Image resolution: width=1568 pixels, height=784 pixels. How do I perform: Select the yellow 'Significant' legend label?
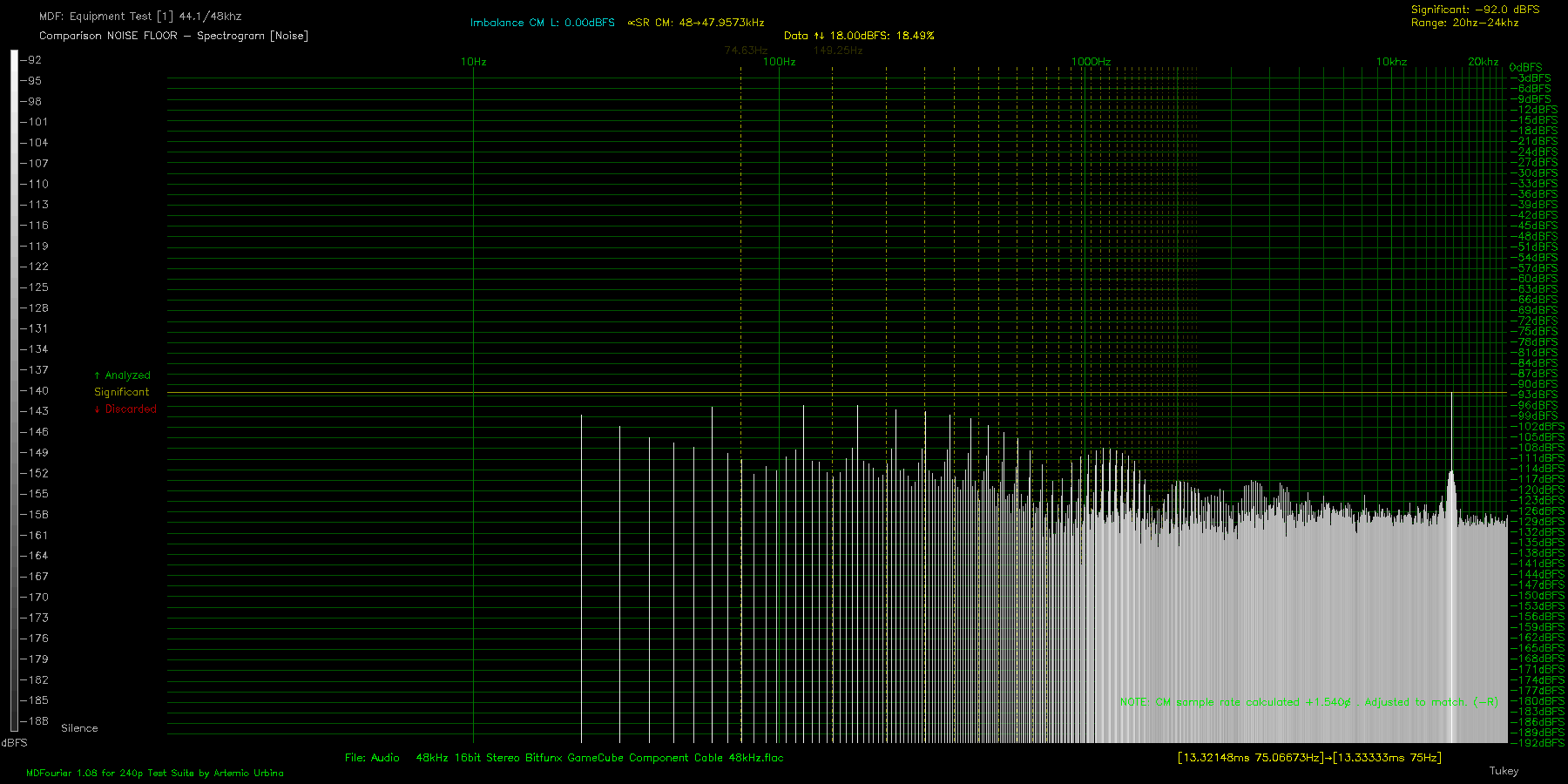pos(122,392)
